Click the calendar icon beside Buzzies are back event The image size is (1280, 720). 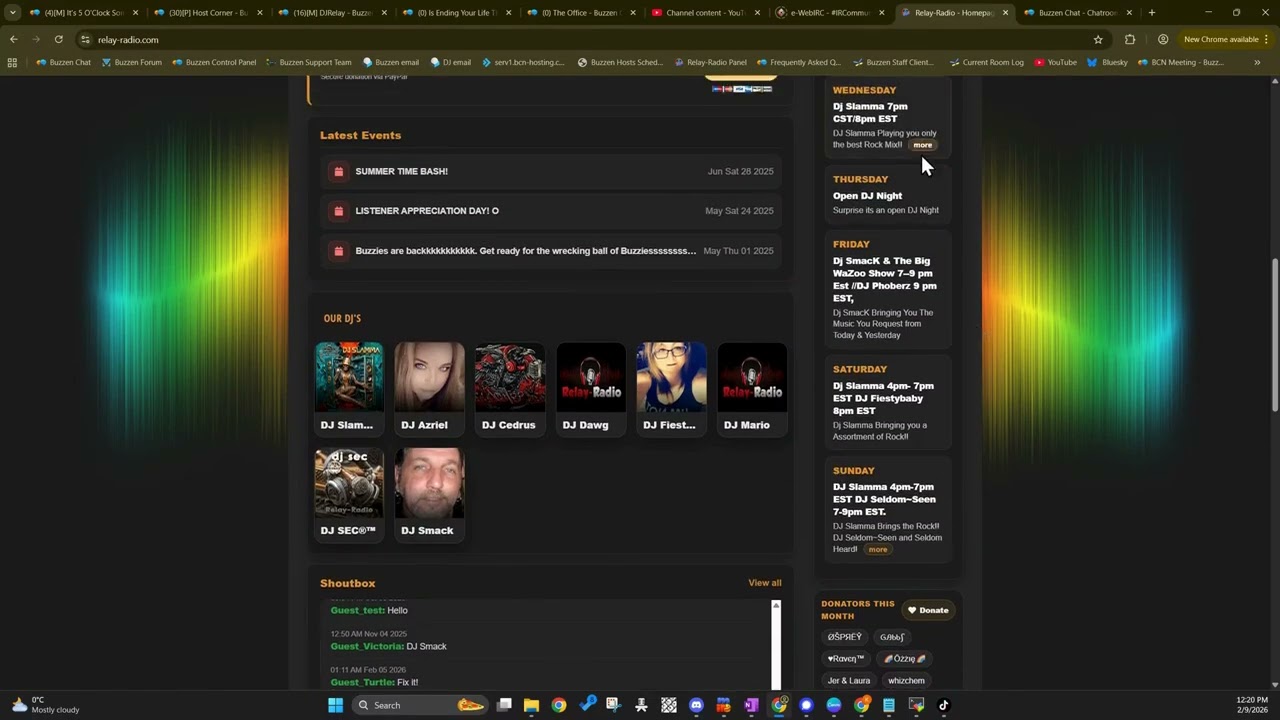(x=338, y=251)
